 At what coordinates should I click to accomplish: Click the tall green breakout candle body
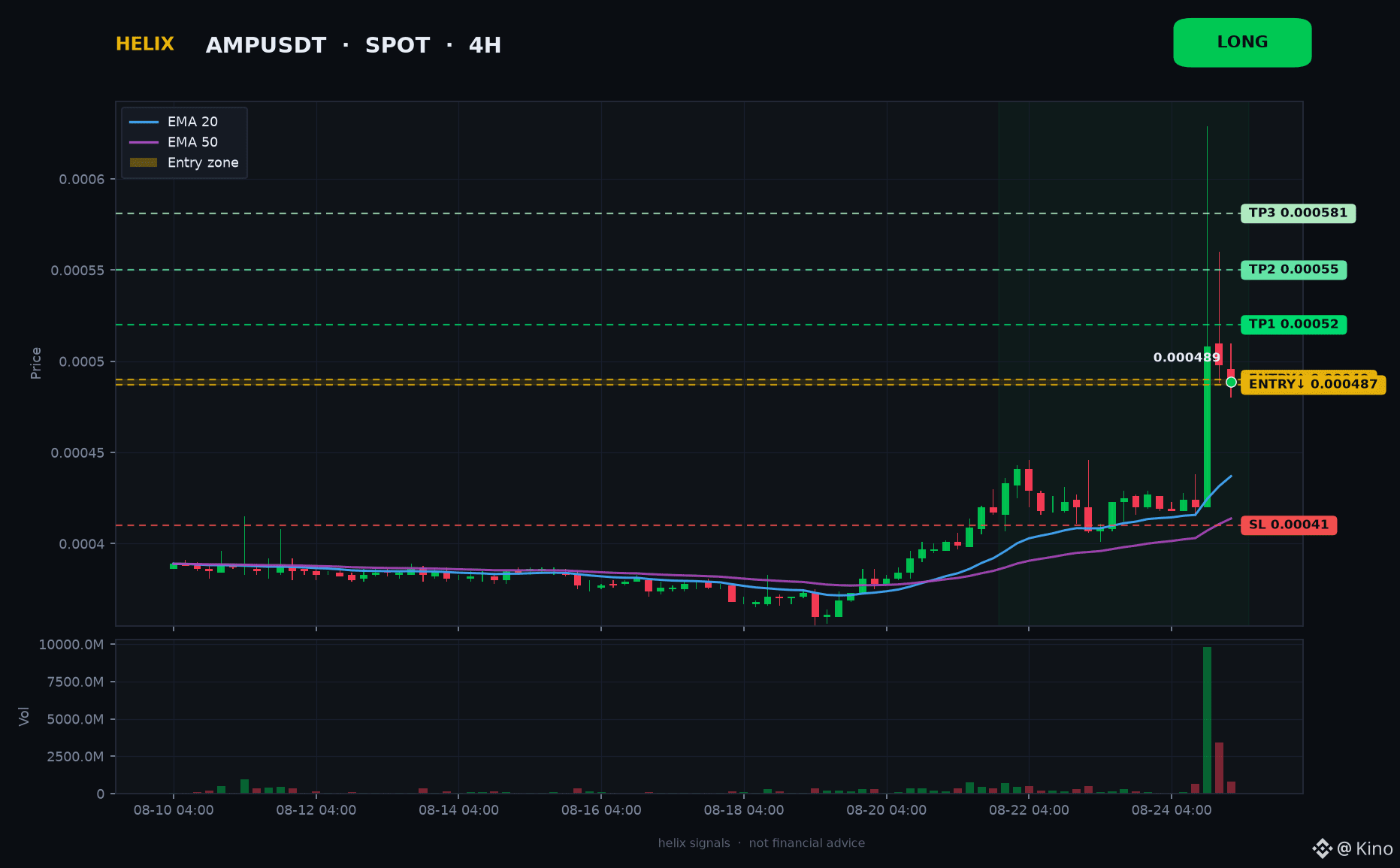(1207, 427)
